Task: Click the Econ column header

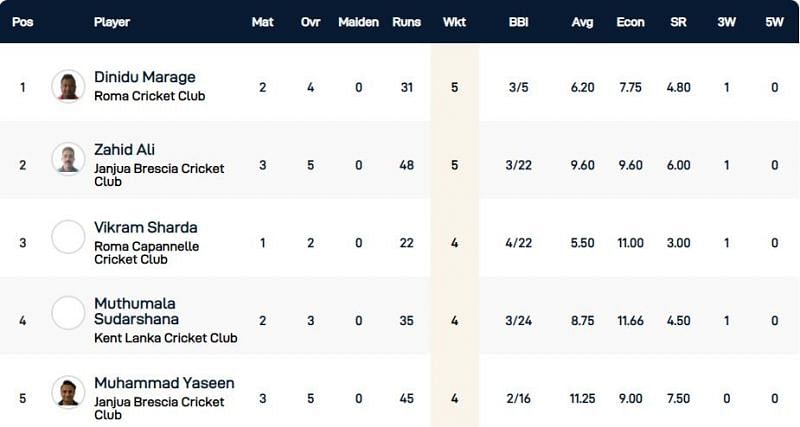Action: click(631, 22)
